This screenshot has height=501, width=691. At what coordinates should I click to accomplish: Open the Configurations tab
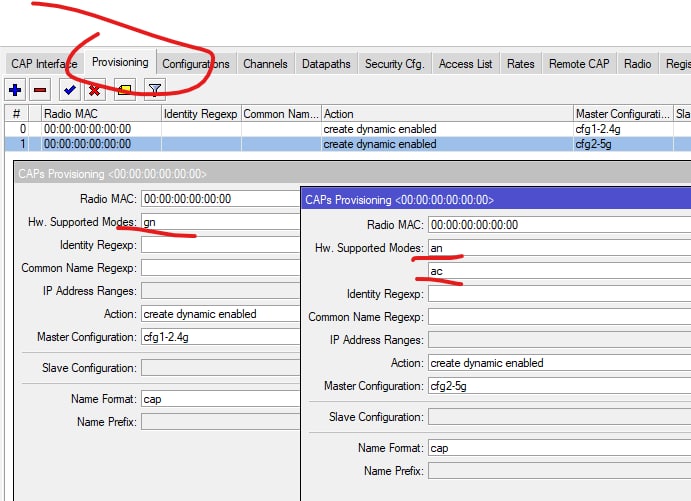(196, 64)
